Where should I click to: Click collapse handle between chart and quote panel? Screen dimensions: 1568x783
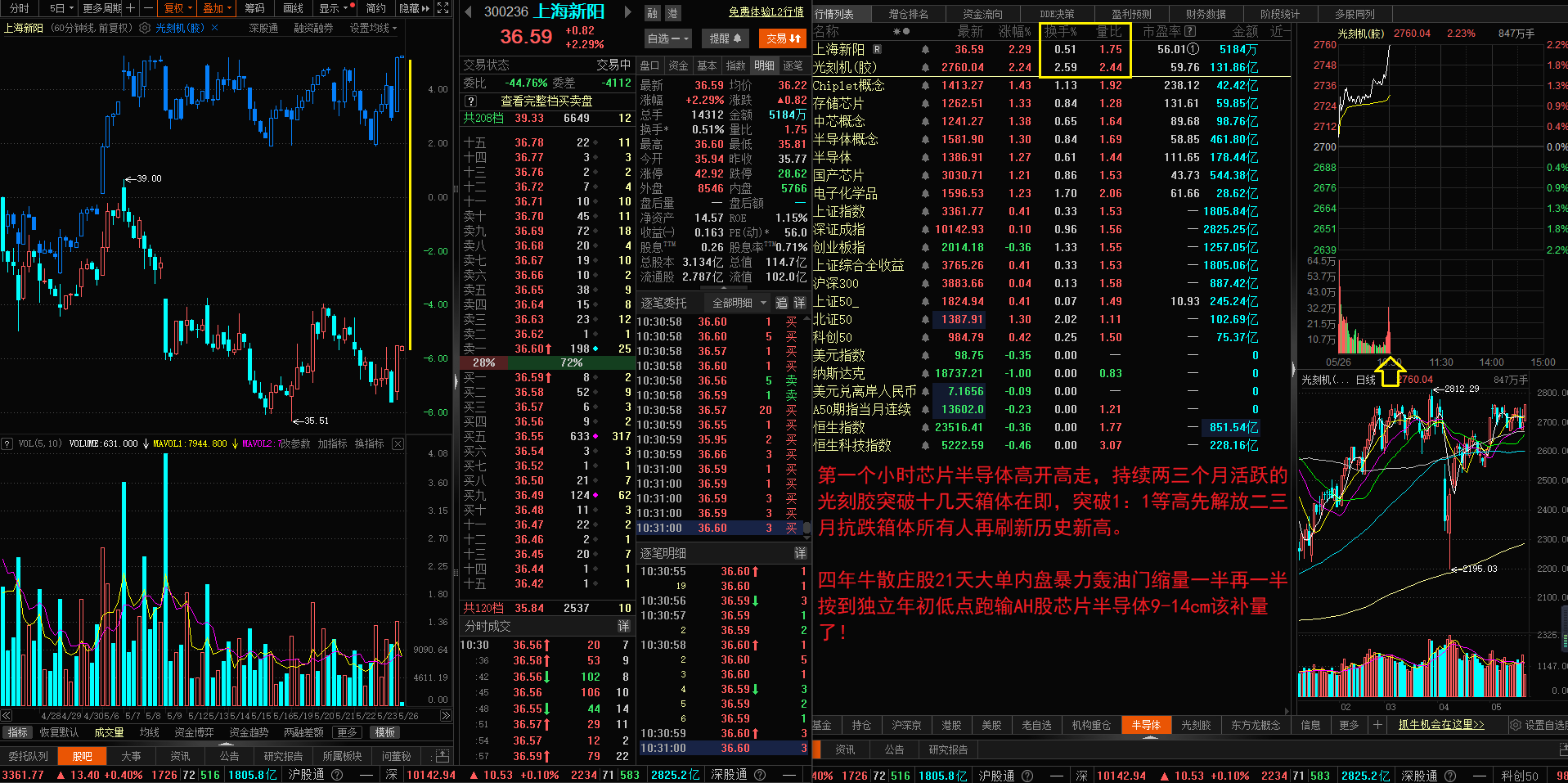pos(456,380)
